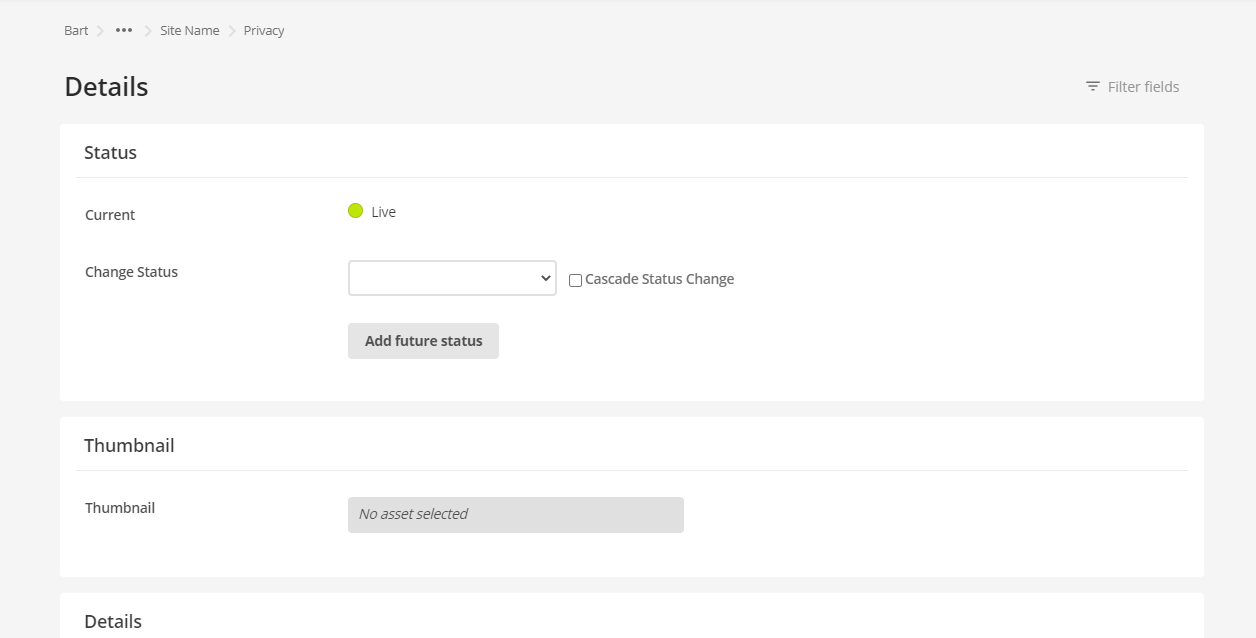The image size is (1256, 638).
Task: Click the lower Details section heading
Action: click(113, 622)
